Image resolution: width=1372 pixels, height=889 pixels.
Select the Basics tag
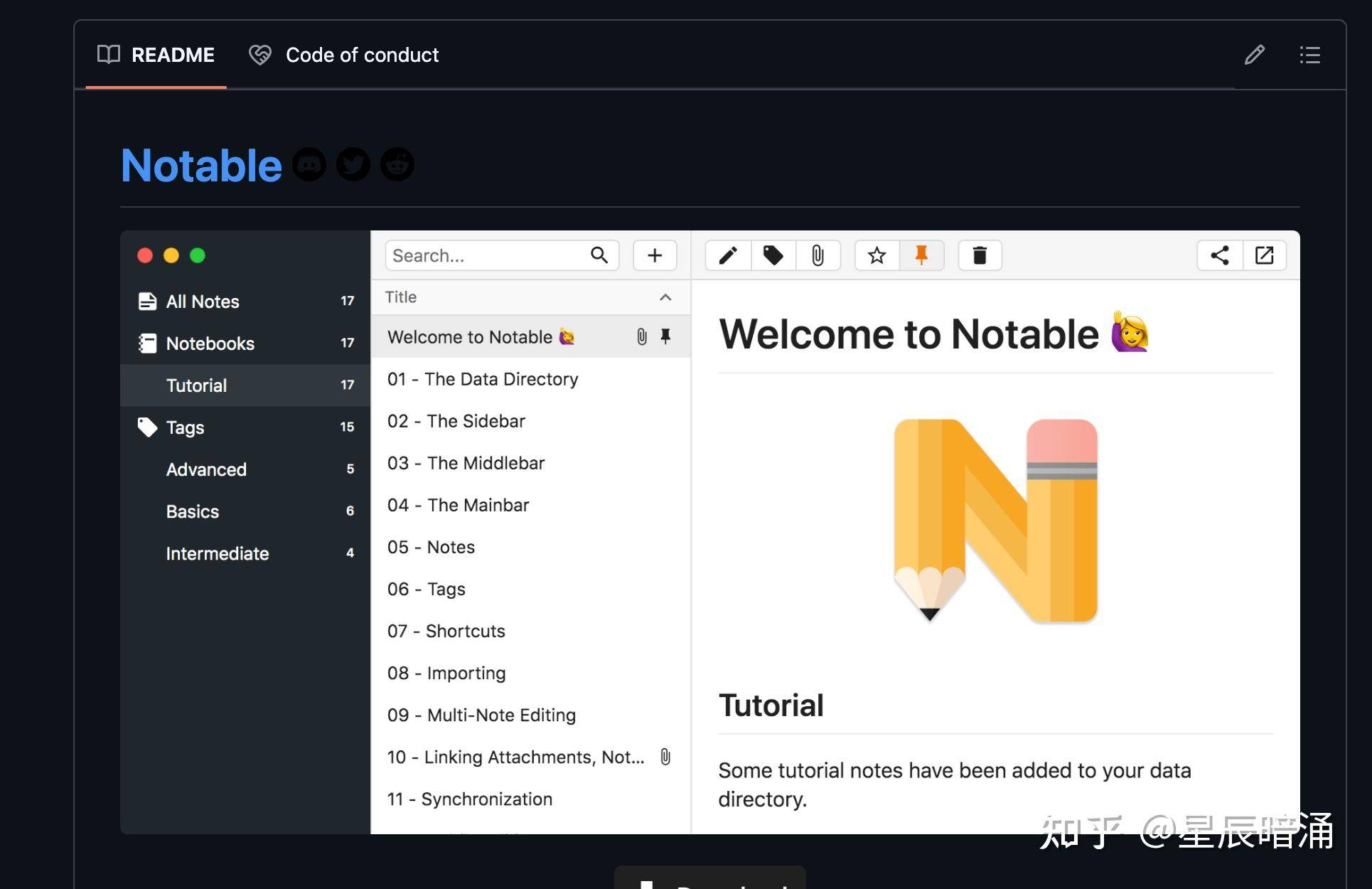pyautogui.click(x=245, y=511)
